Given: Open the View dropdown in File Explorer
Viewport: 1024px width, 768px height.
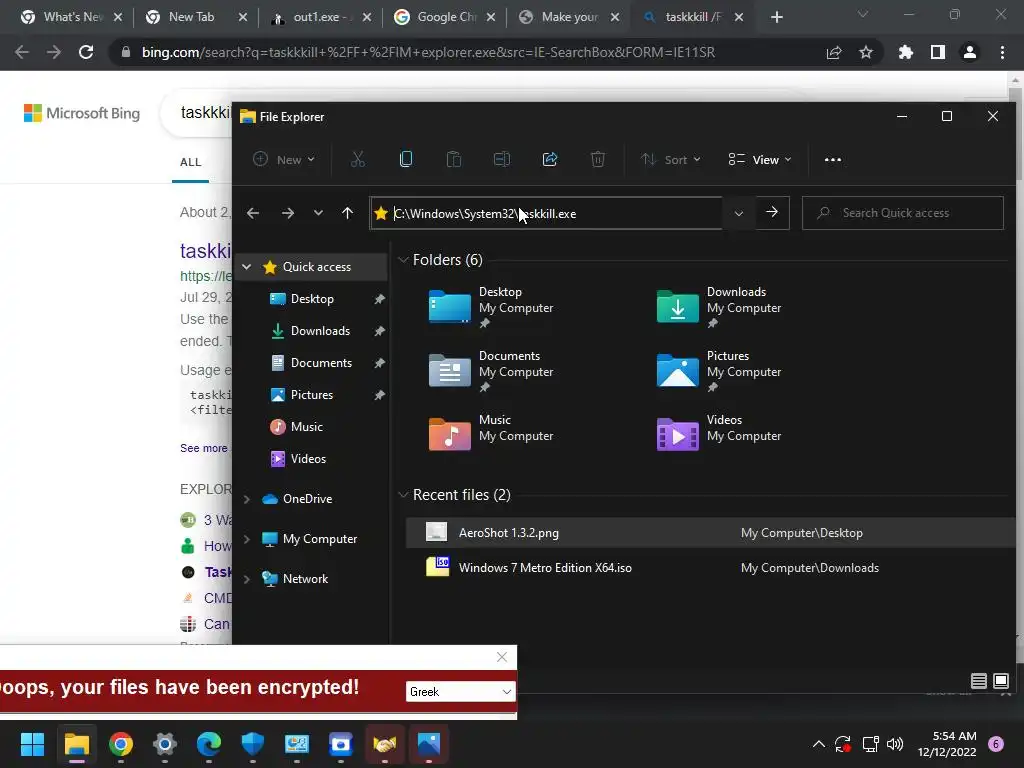Looking at the screenshot, I should click(760, 159).
